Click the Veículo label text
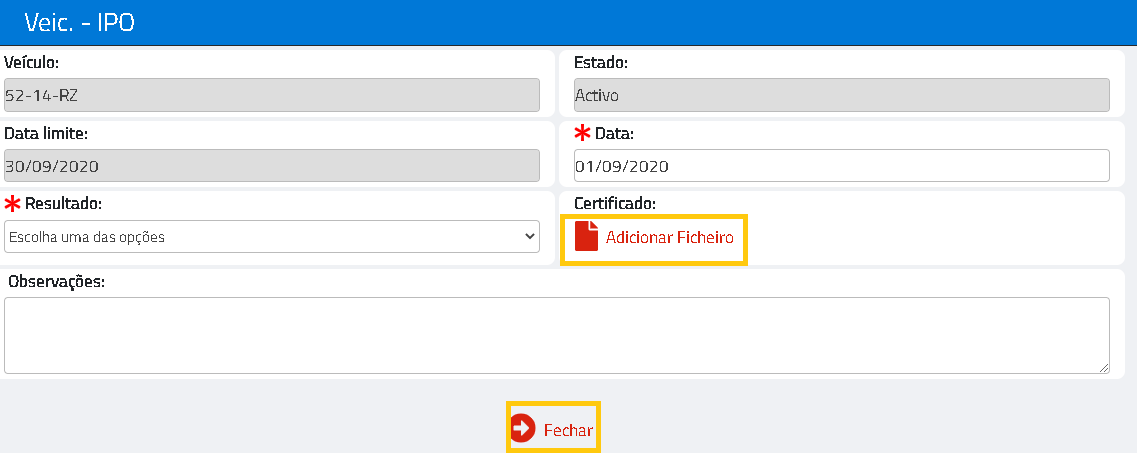1137x453 pixels. click(32, 62)
